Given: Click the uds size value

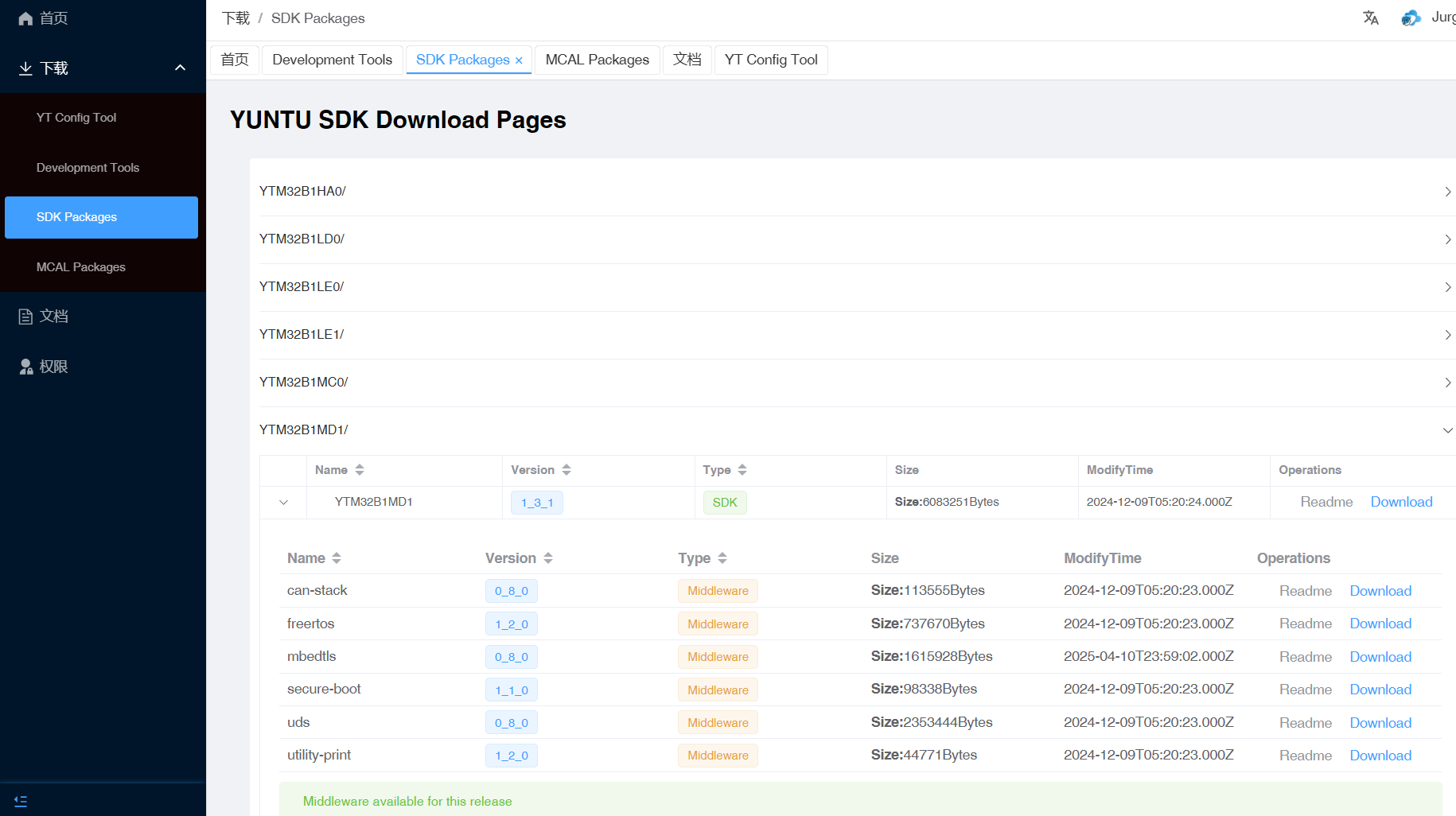Looking at the screenshot, I should [932, 722].
